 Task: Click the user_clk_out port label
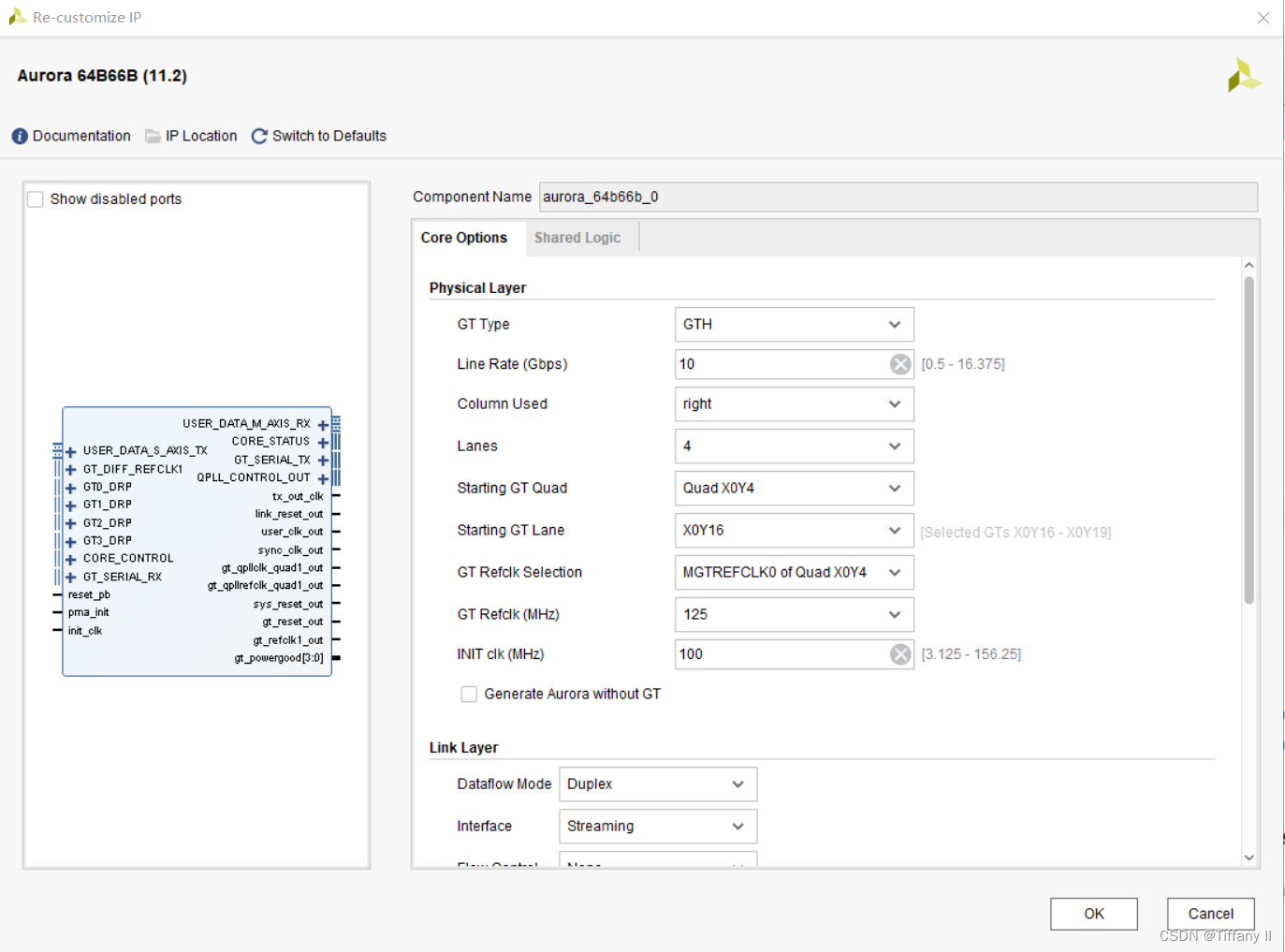292,532
